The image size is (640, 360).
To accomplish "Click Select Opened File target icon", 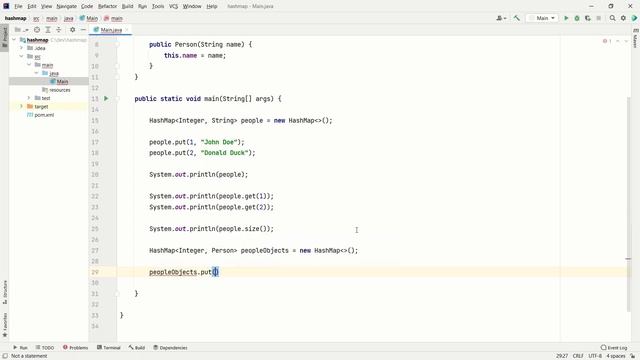I will pyautogui.click(x=37, y=30).
